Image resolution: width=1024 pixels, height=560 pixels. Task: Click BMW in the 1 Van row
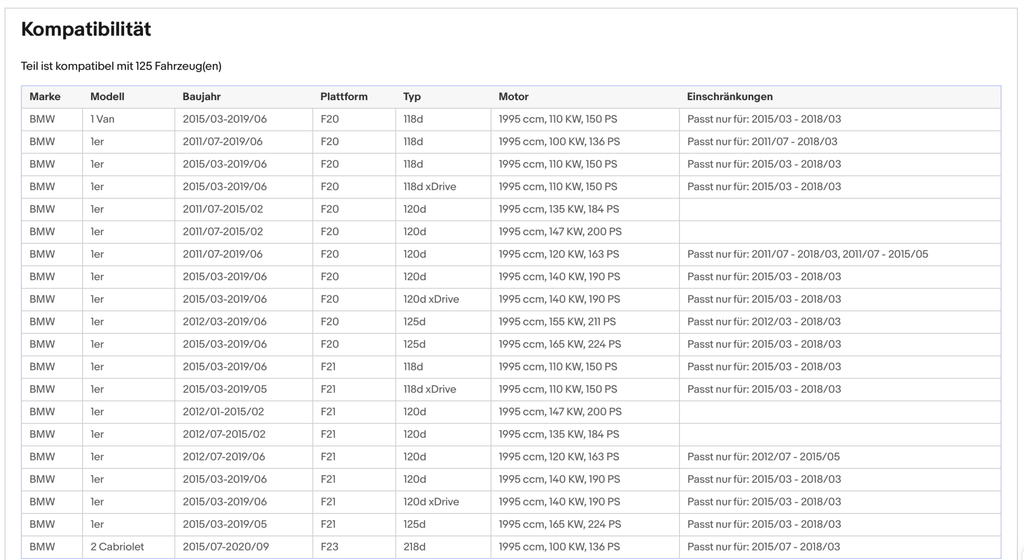coord(42,119)
